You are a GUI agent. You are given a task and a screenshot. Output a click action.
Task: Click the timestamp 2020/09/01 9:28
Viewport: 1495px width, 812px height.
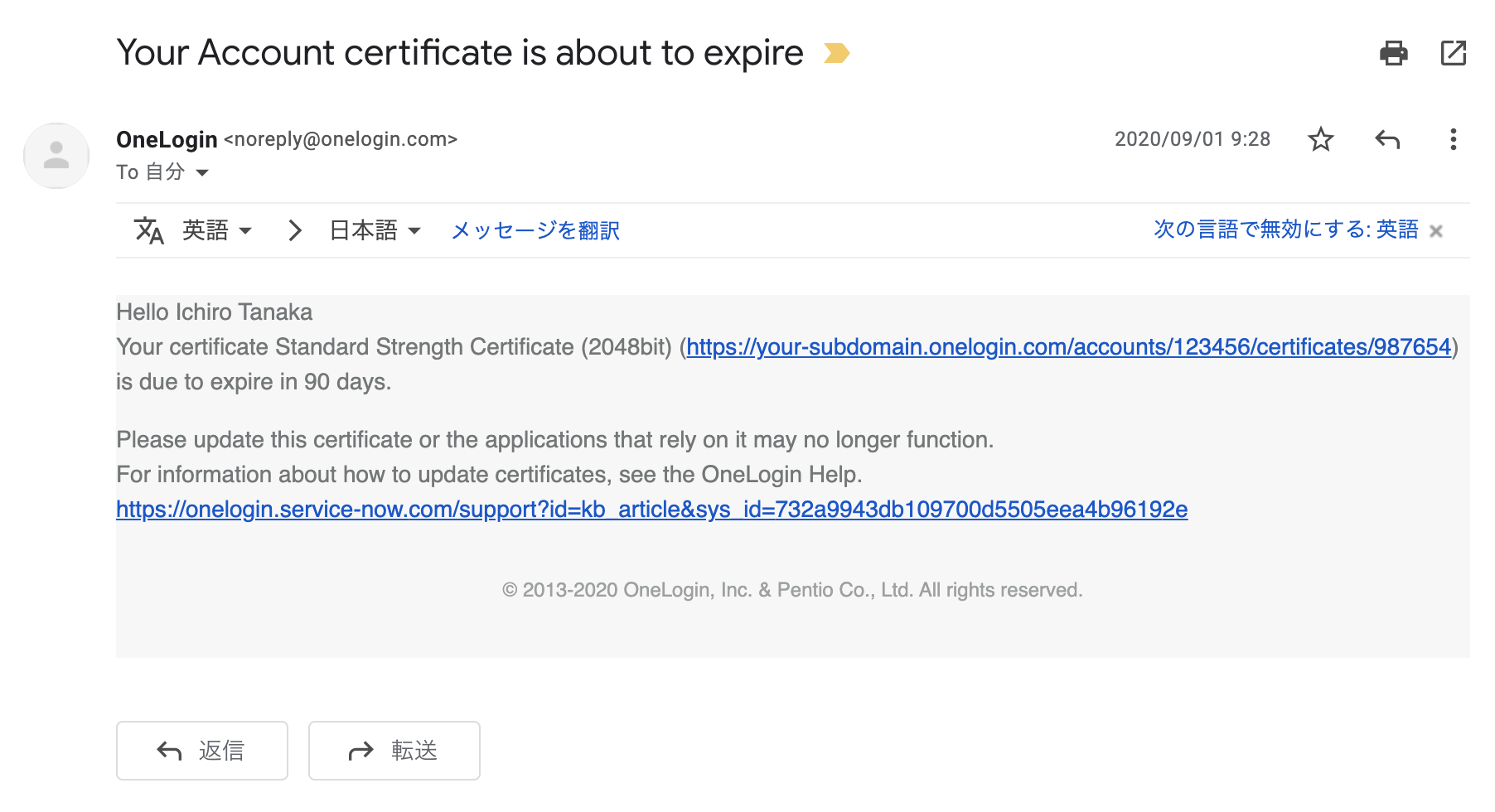point(1193,139)
